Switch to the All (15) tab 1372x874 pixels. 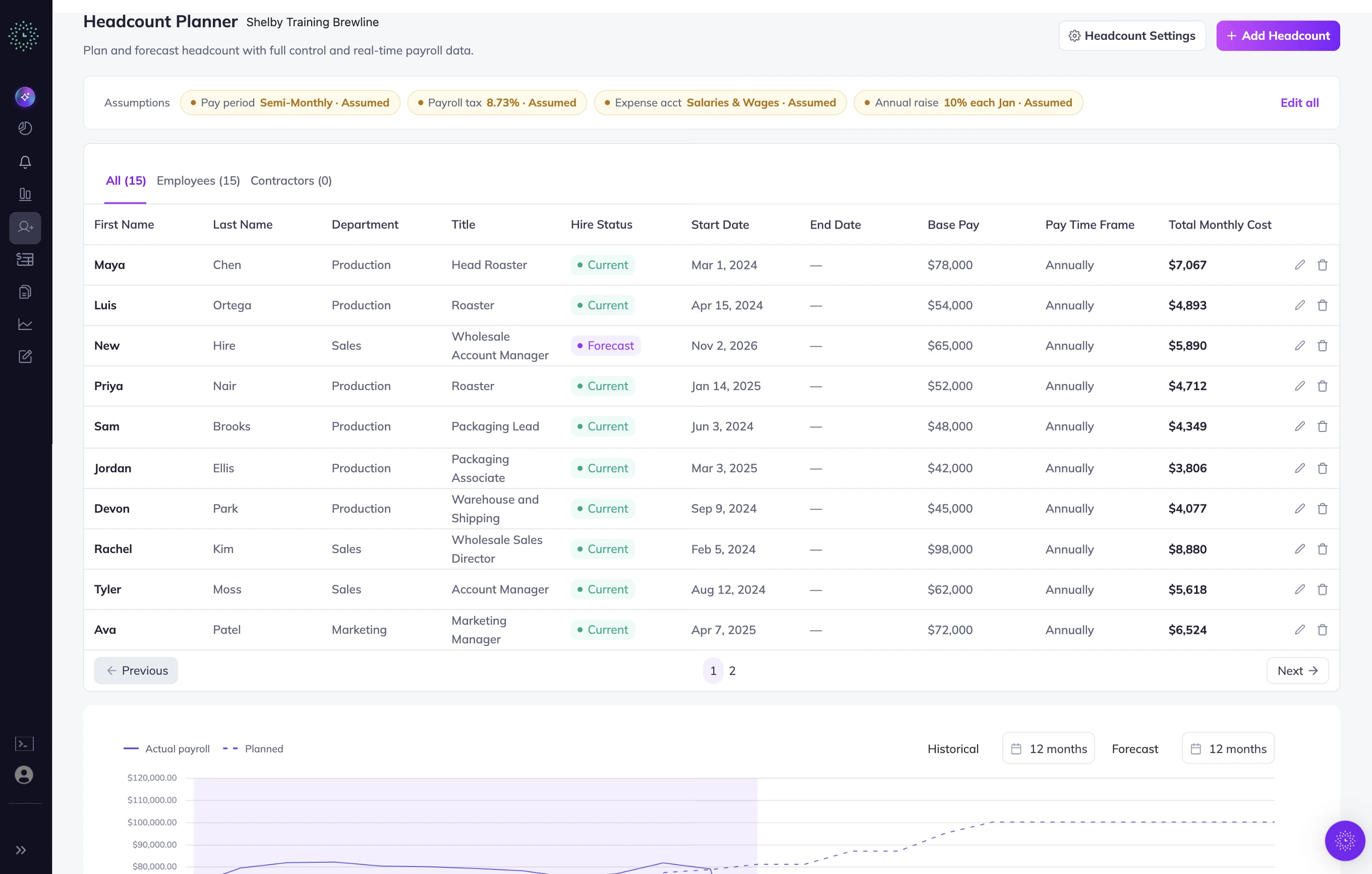pos(126,181)
